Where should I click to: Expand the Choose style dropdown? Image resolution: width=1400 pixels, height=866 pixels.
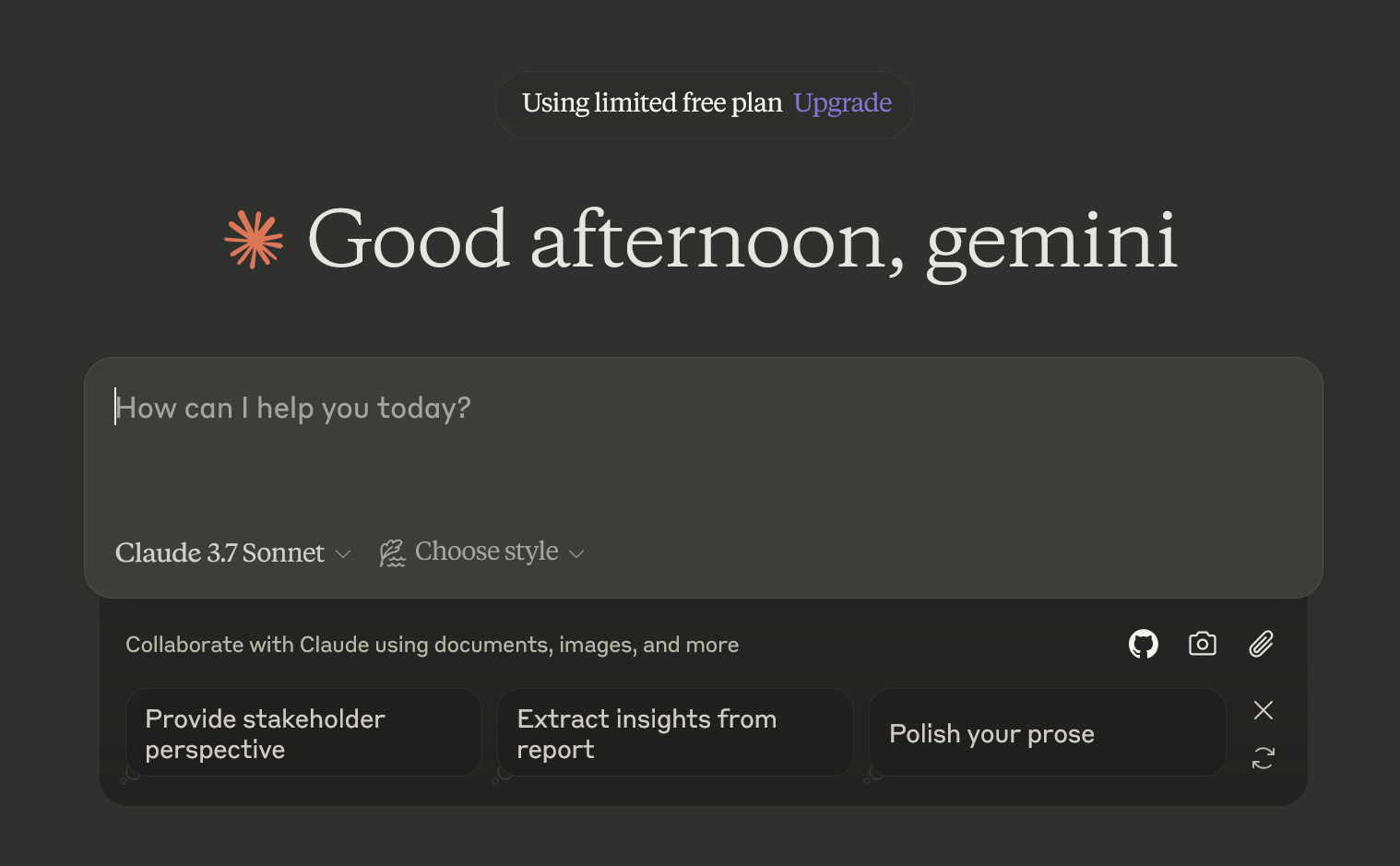click(x=482, y=552)
